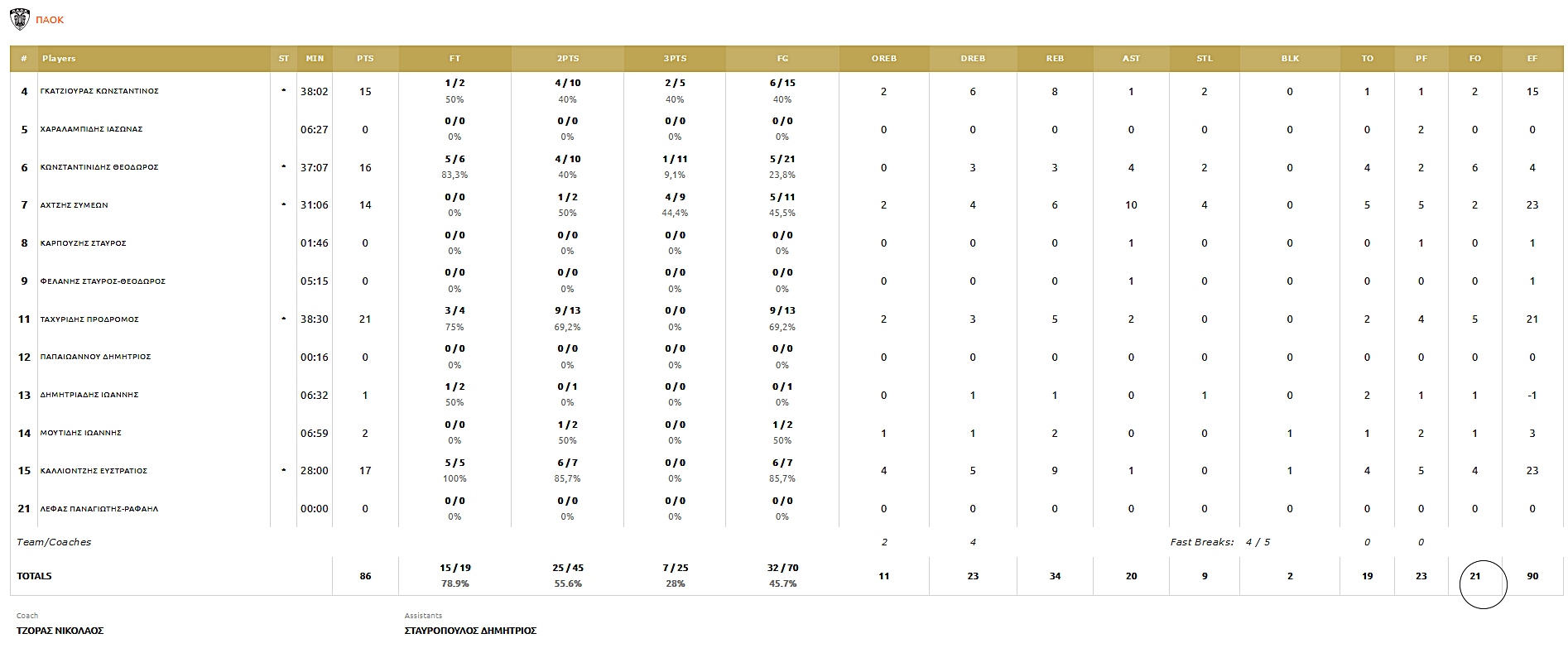Click the PAOK team logo
Image resolution: width=1568 pixels, height=648 pixels.
pyautogui.click(x=19, y=19)
